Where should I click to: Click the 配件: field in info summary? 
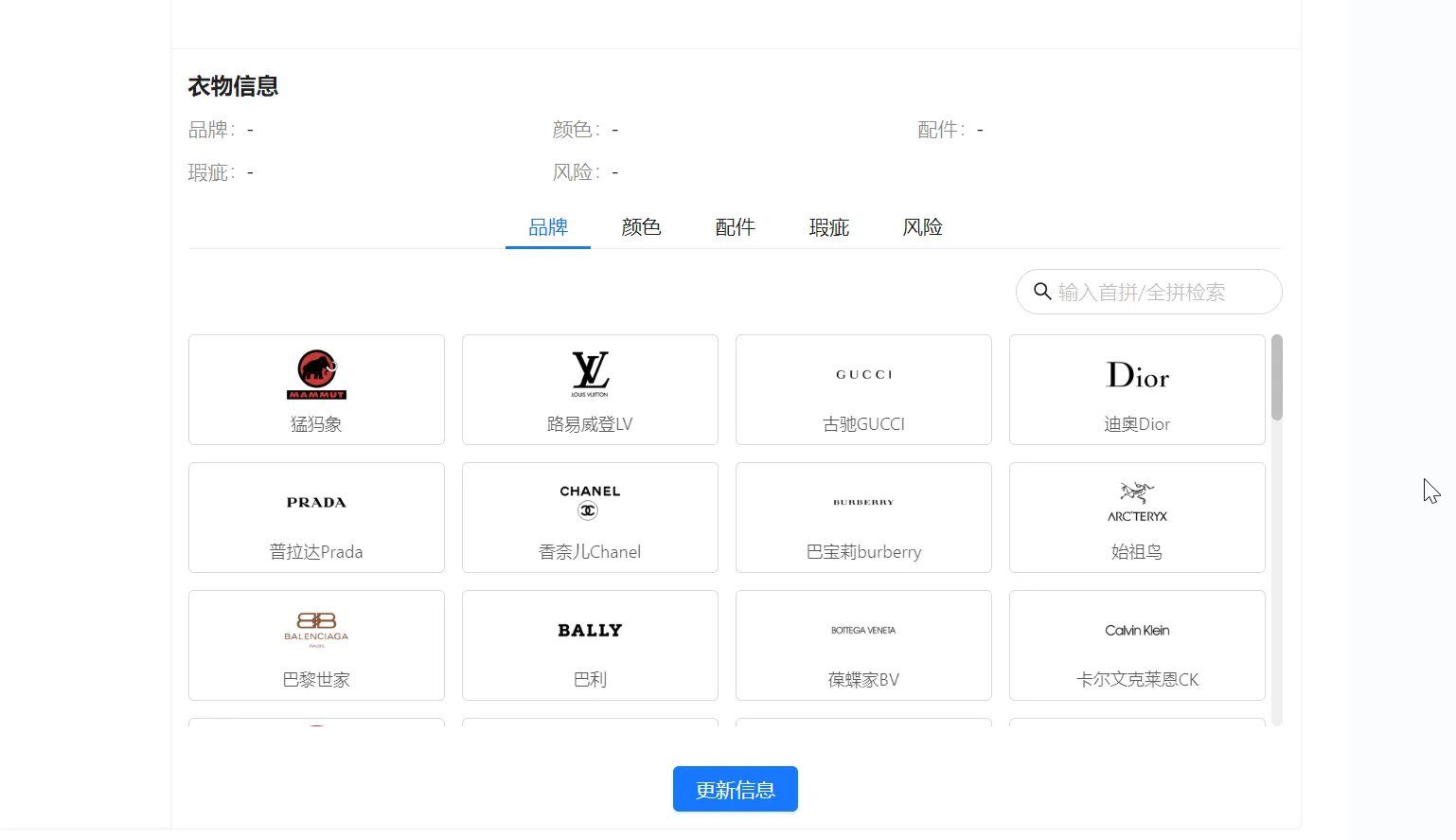[x=950, y=130]
